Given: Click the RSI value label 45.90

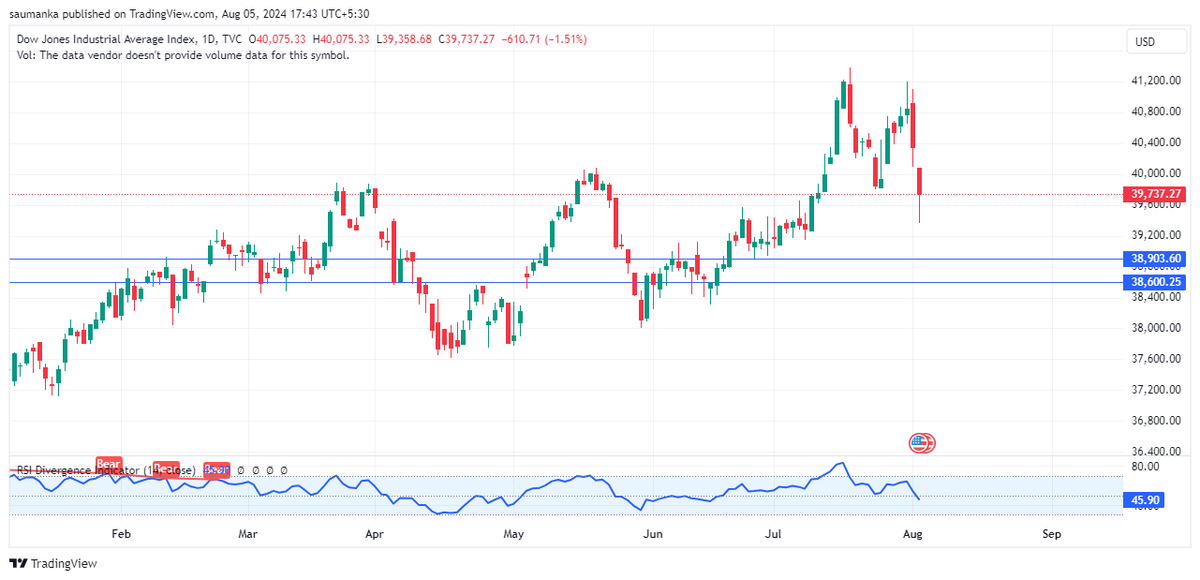Looking at the screenshot, I should pyautogui.click(x=1144, y=498).
